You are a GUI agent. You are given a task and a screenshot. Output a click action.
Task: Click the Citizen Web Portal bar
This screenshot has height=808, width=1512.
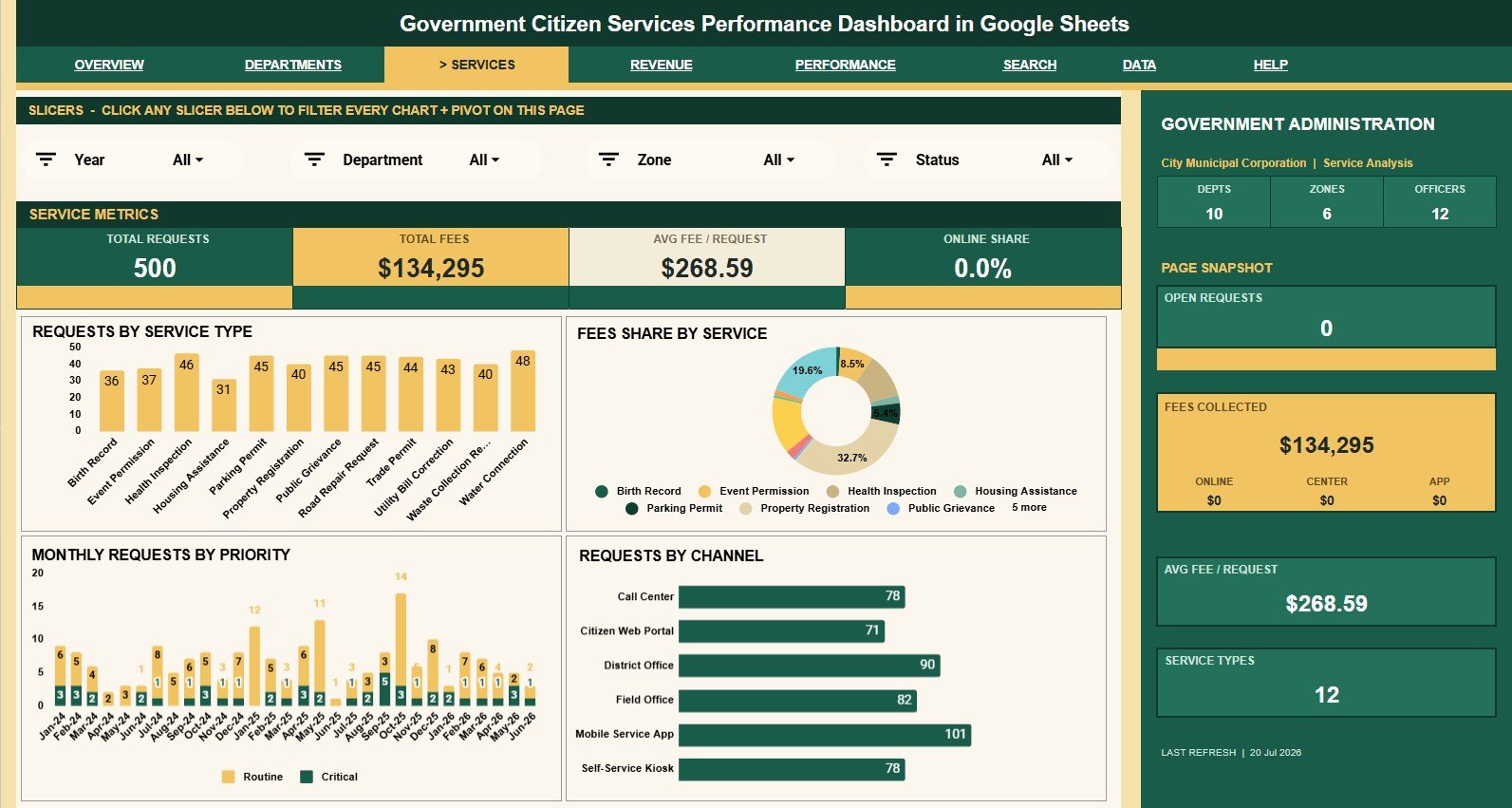[781, 630]
